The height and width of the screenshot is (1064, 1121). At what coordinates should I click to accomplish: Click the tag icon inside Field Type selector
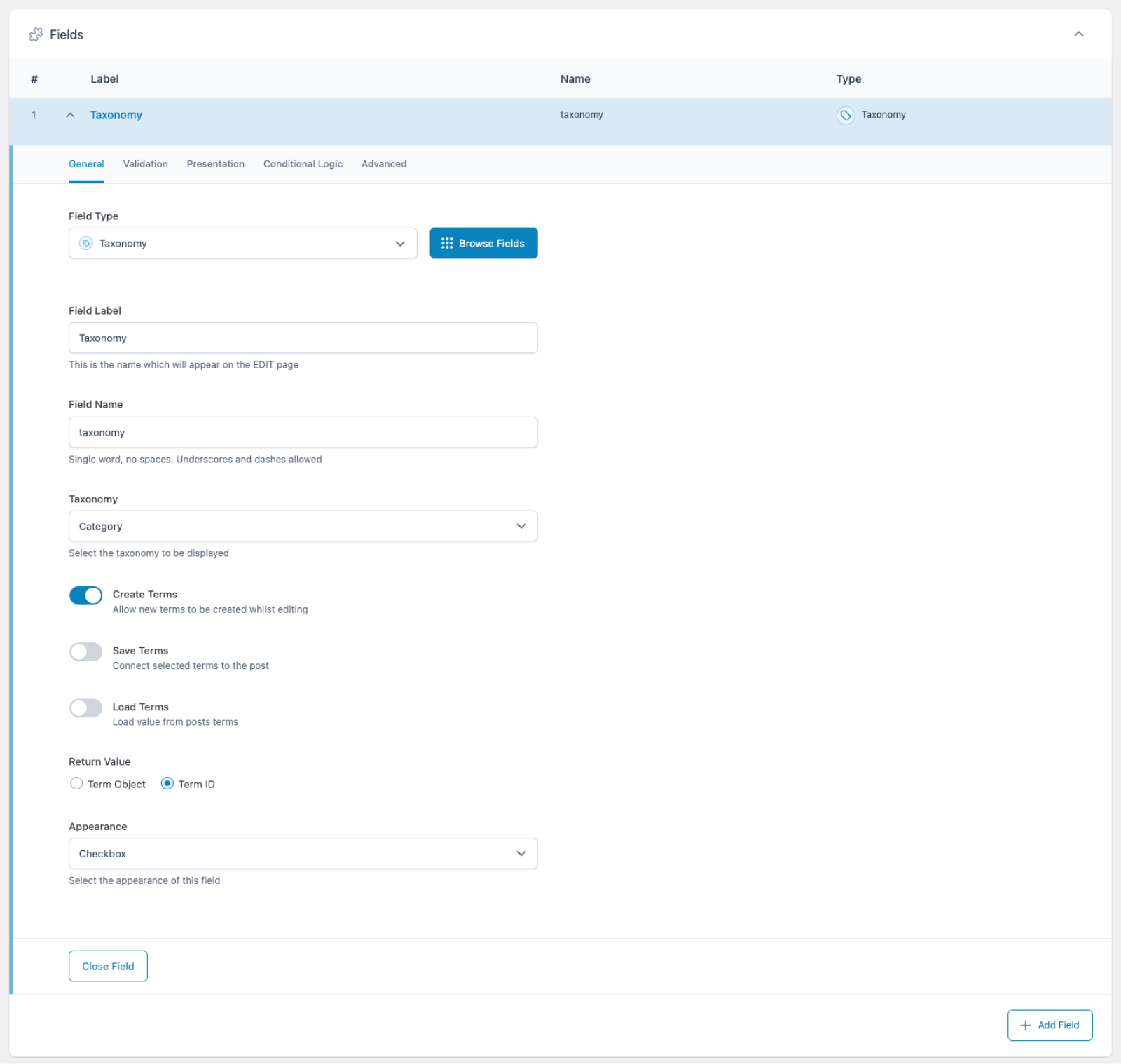click(x=86, y=243)
